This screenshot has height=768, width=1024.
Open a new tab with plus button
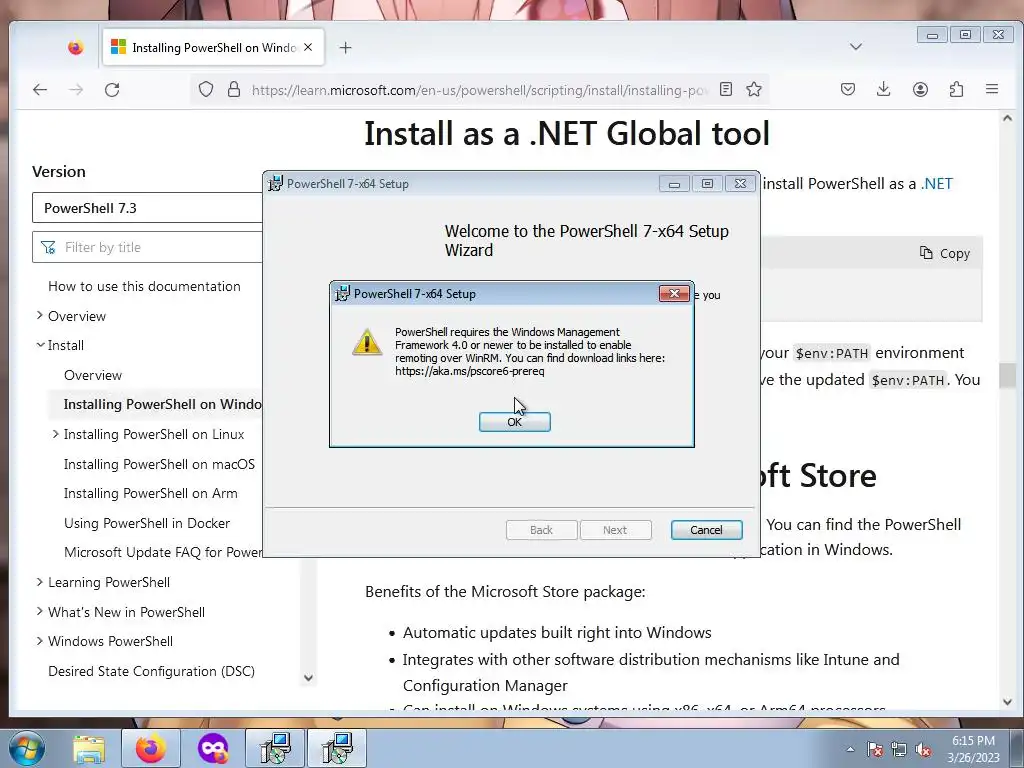point(345,48)
